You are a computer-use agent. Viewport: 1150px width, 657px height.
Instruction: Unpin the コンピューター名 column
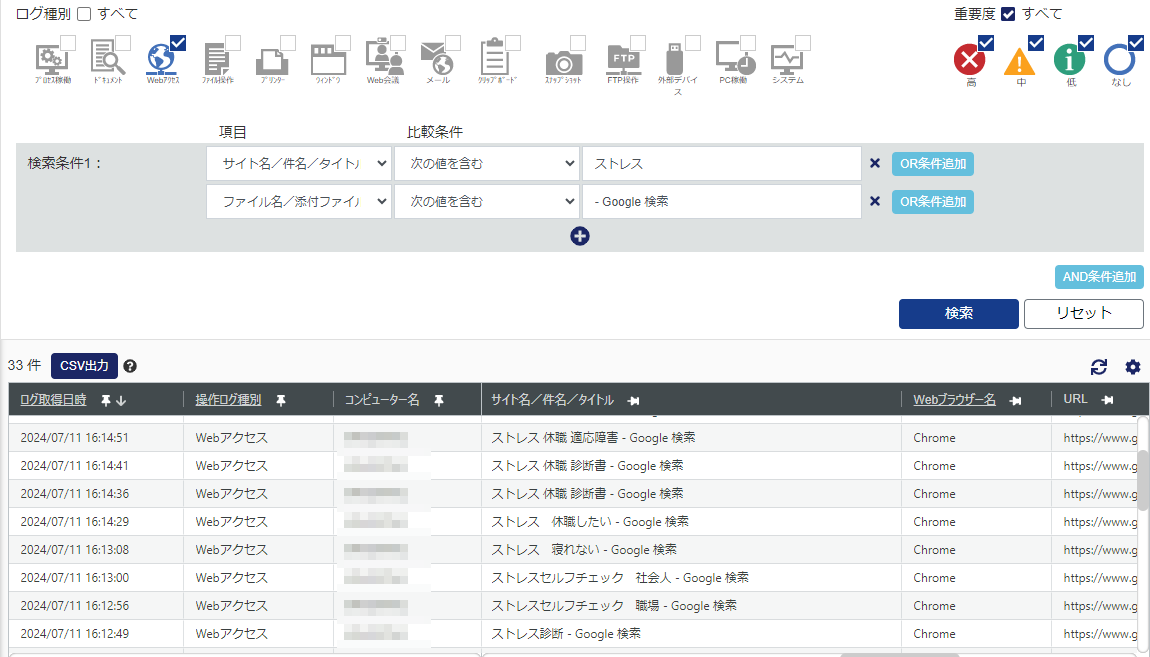pyautogui.click(x=439, y=400)
